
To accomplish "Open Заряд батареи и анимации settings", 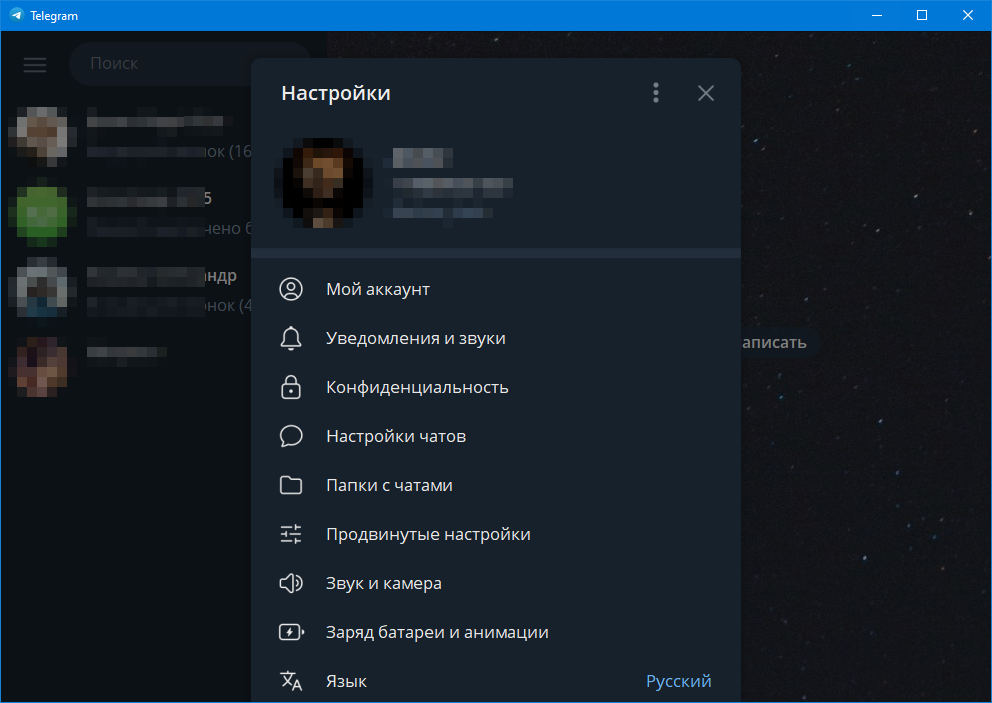I will pyautogui.click(x=496, y=632).
